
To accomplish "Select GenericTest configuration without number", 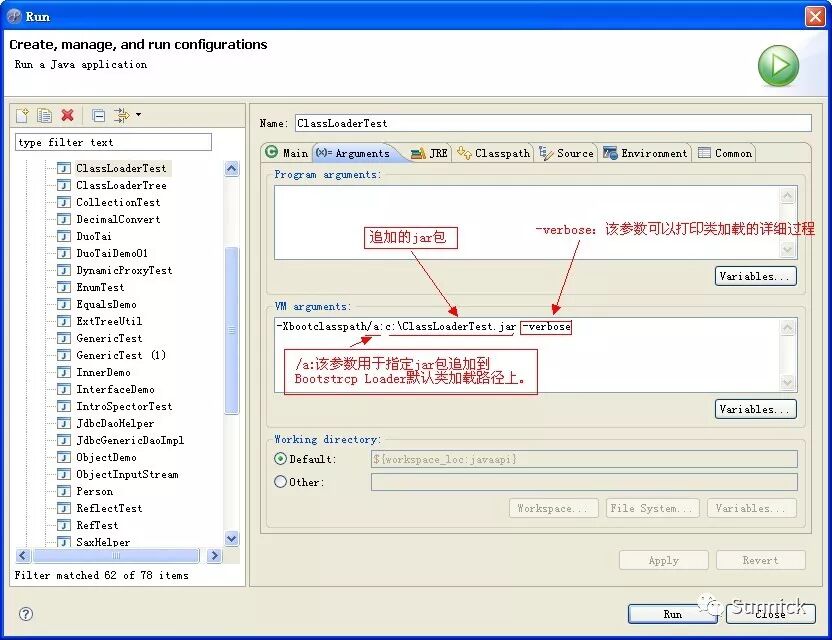I will pyautogui.click(x=109, y=338).
